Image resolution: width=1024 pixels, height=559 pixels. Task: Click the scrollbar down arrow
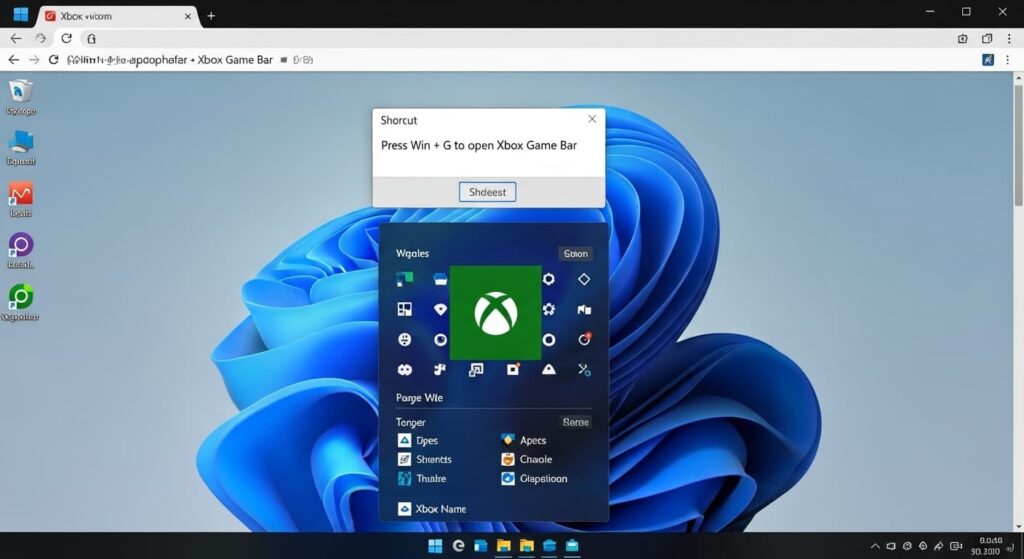tap(1018, 526)
